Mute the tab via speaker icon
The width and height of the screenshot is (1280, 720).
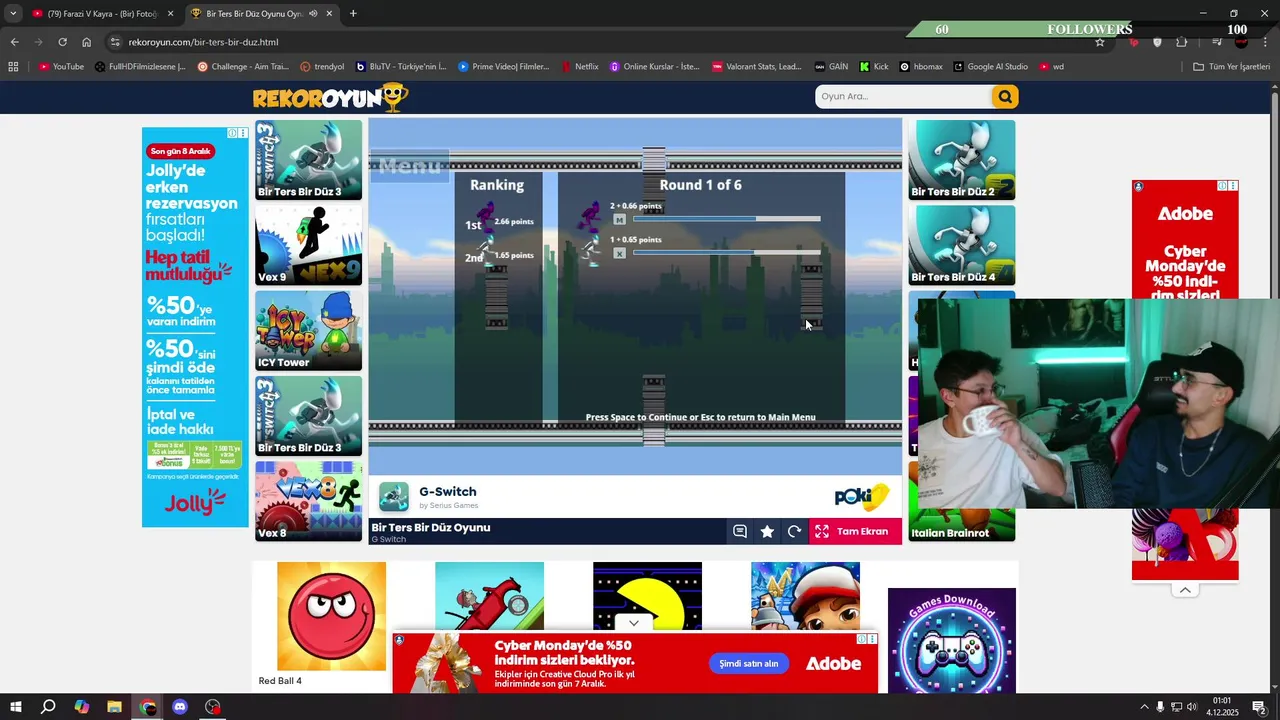(x=313, y=14)
